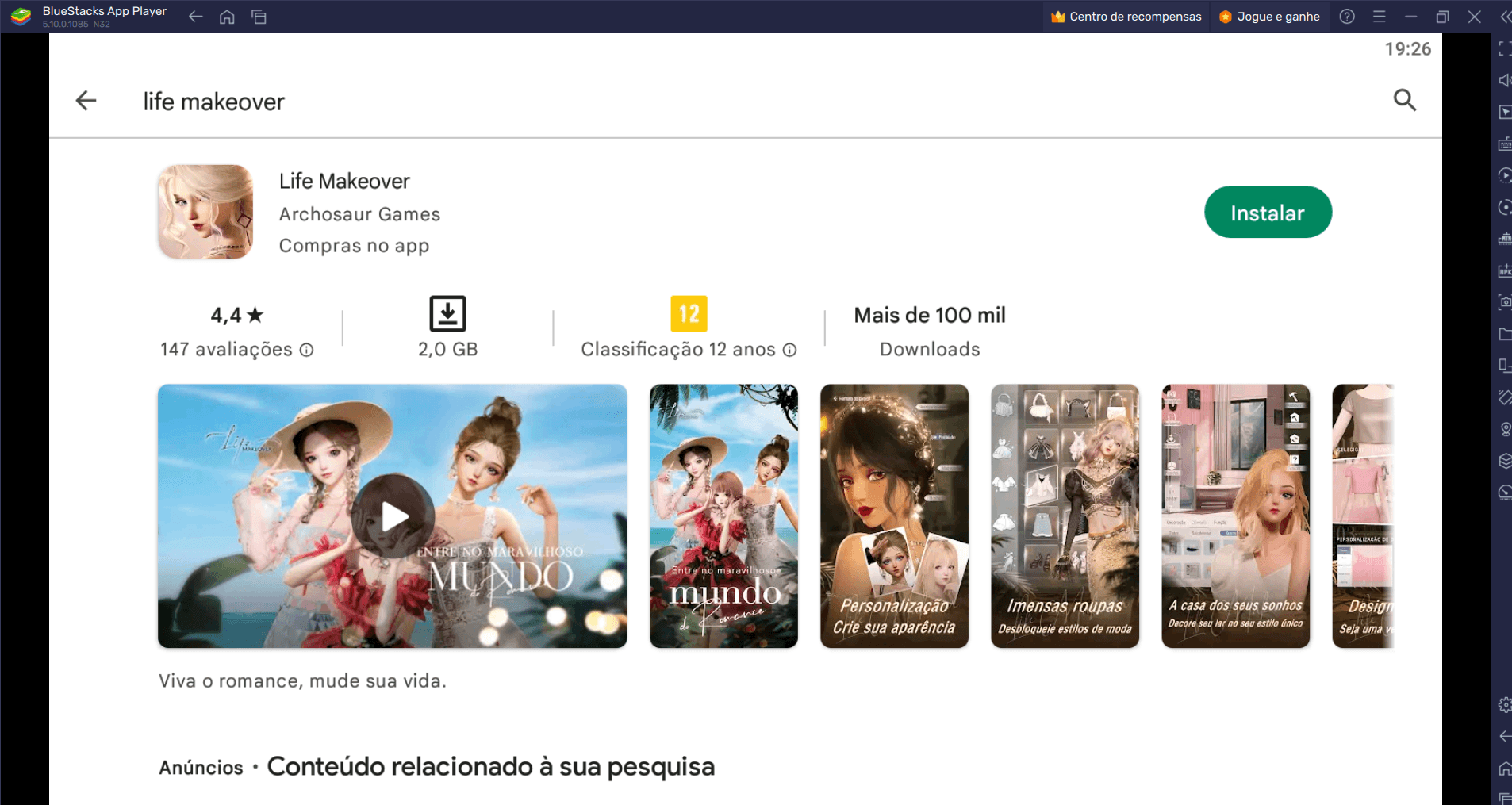
Task: Open the 'Personalização Crie sua aparência' screenshot
Action: (894, 516)
